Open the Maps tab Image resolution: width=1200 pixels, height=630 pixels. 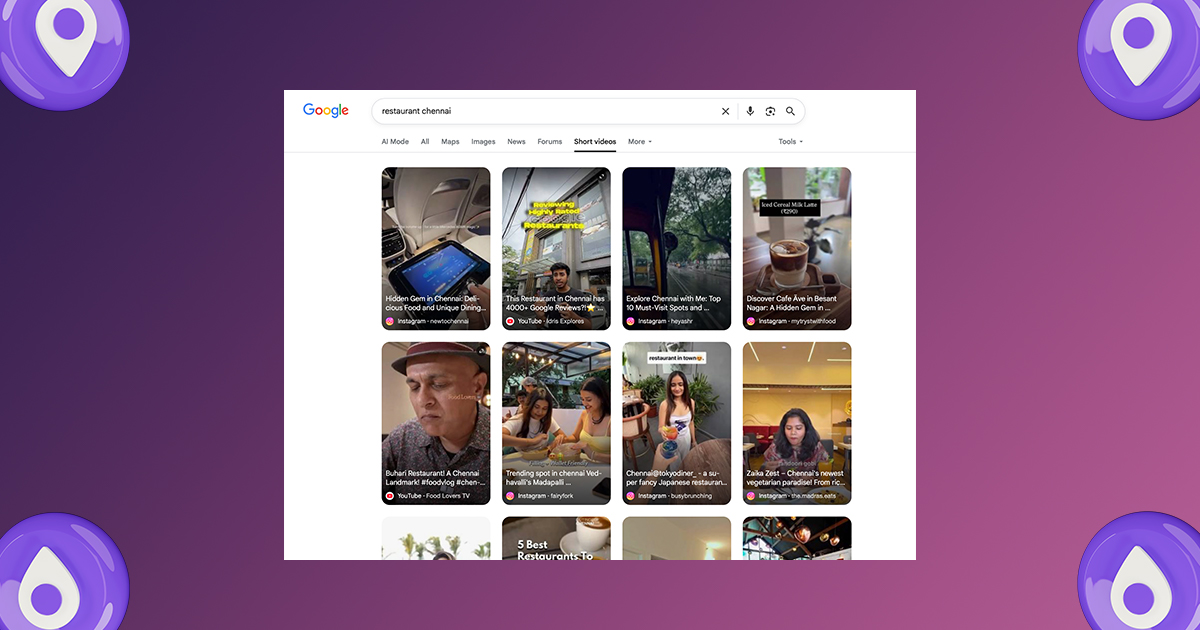pyautogui.click(x=450, y=142)
